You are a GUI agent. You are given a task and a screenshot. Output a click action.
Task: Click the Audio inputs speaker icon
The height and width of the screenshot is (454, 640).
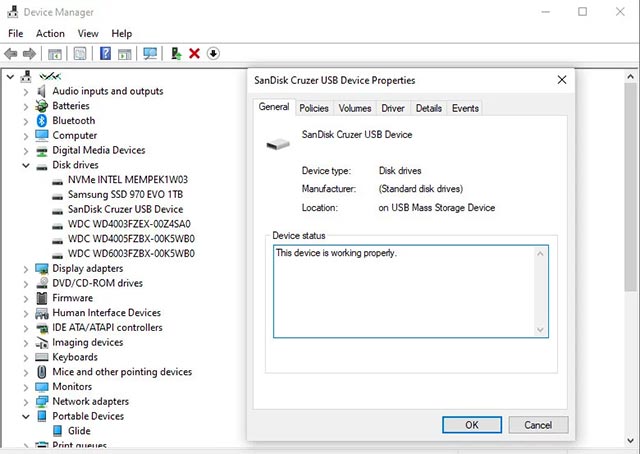(x=42, y=91)
